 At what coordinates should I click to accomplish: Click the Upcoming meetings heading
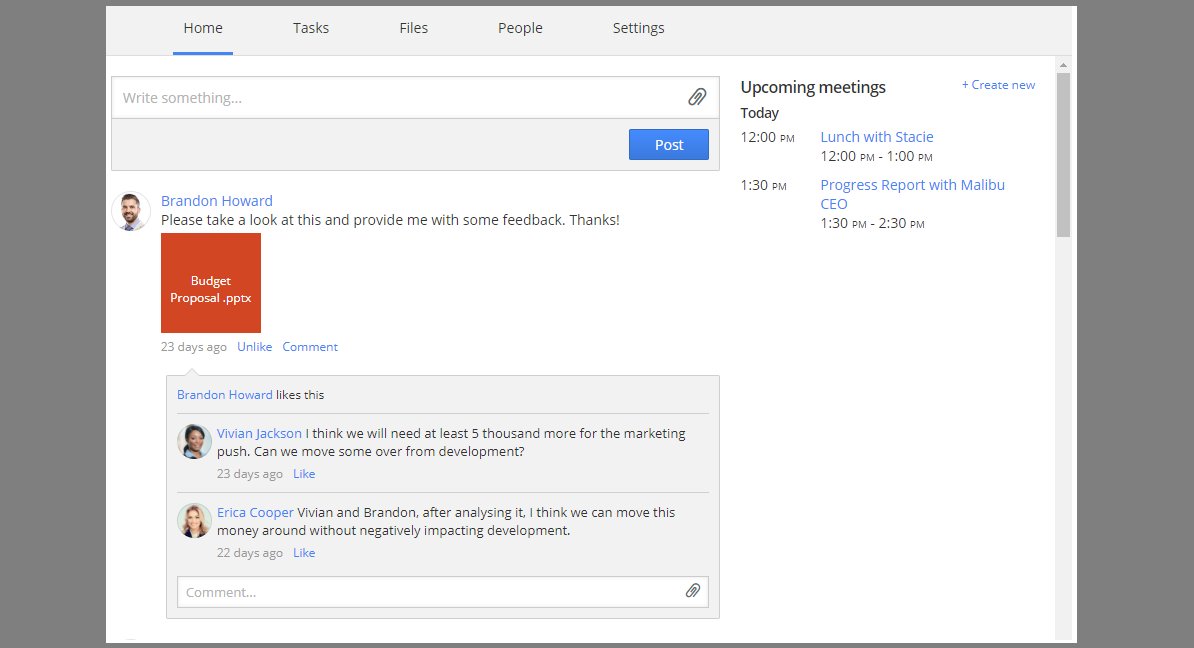point(812,88)
